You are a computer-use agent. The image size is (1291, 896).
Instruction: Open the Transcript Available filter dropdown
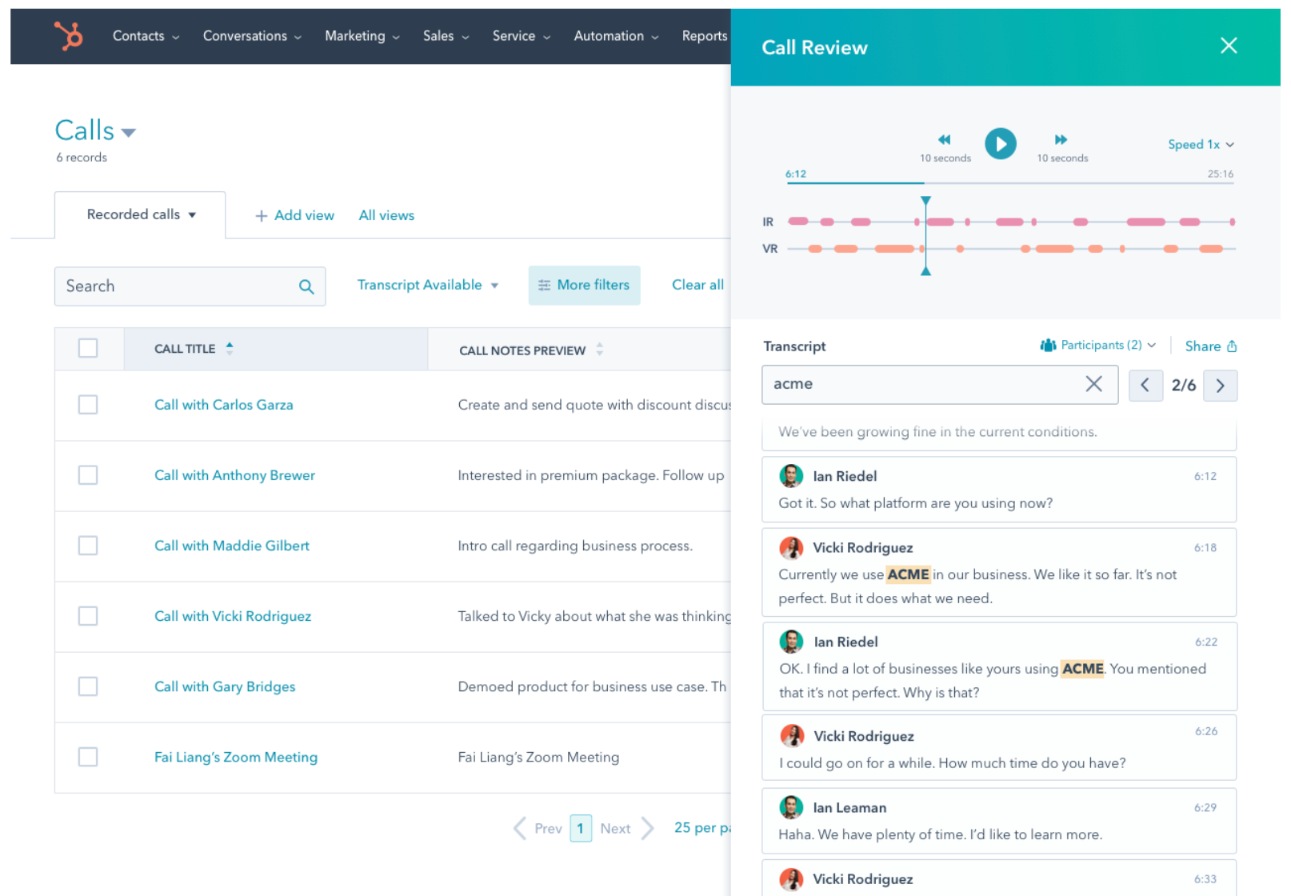point(428,285)
